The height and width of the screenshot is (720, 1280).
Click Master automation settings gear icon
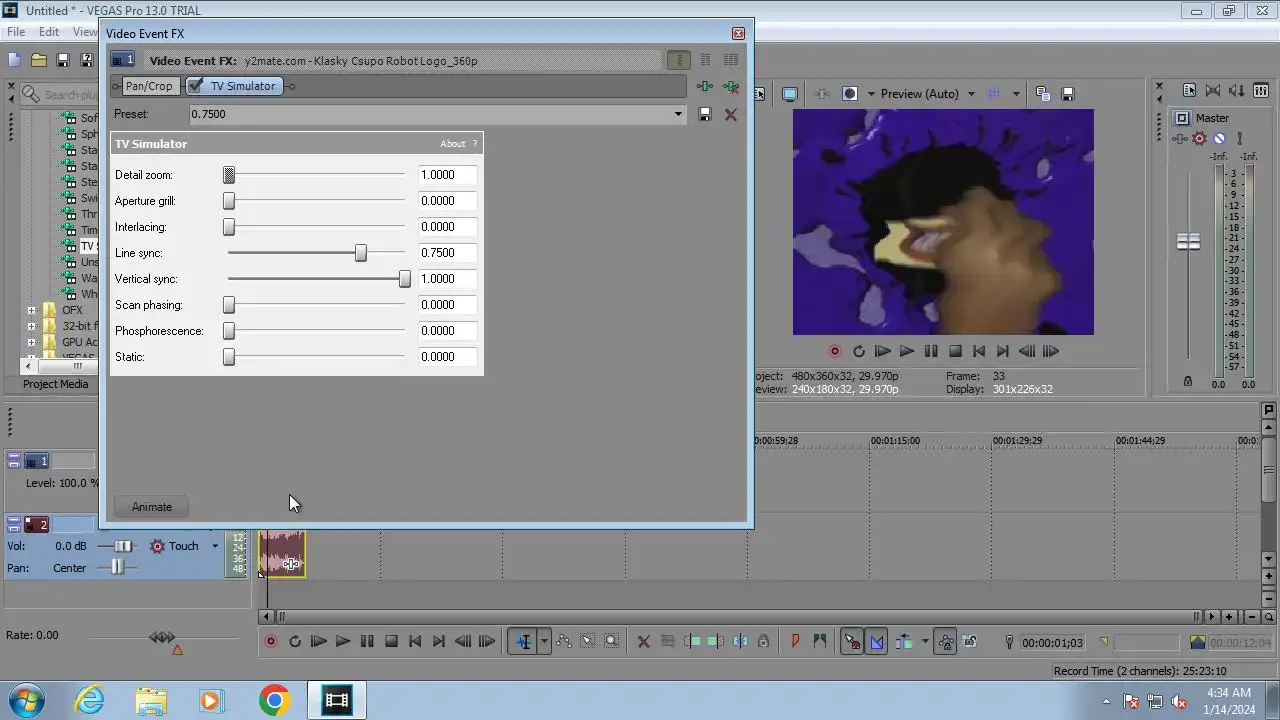click(1200, 138)
